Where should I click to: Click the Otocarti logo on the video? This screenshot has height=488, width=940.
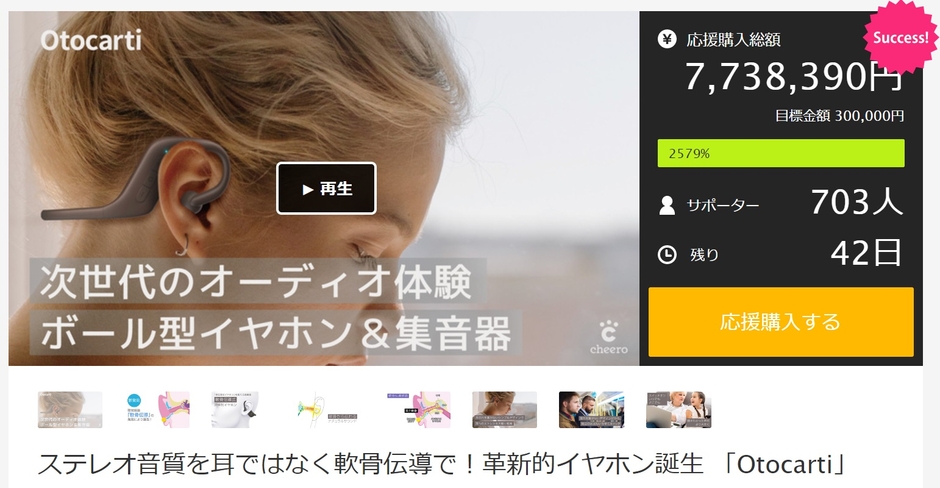(91, 40)
